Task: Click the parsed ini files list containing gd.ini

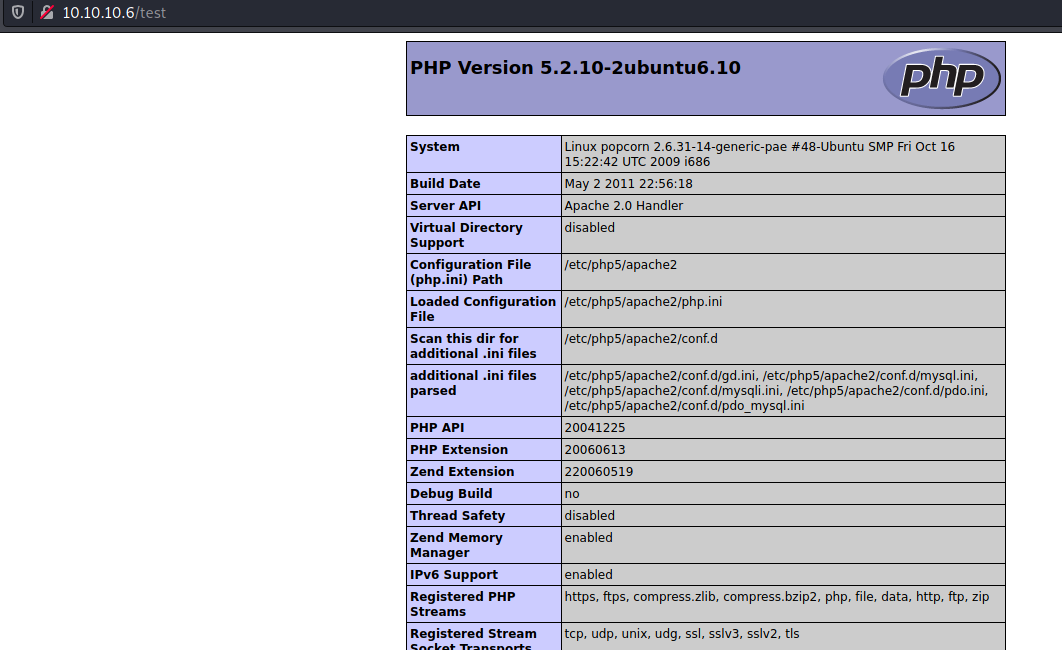Action: pos(776,391)
